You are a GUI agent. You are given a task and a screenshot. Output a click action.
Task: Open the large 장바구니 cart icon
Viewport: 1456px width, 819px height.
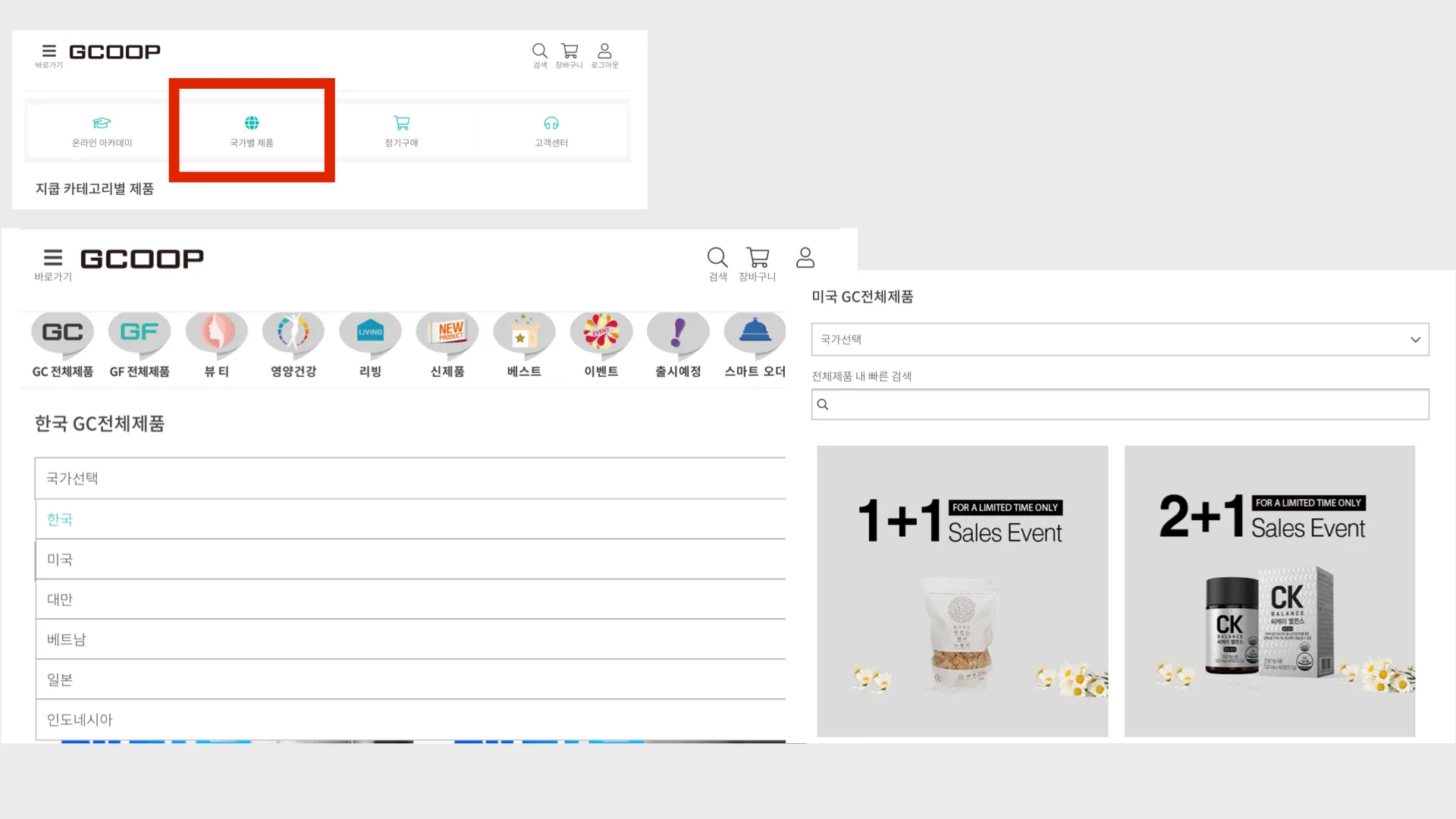(x=757, y=258)
